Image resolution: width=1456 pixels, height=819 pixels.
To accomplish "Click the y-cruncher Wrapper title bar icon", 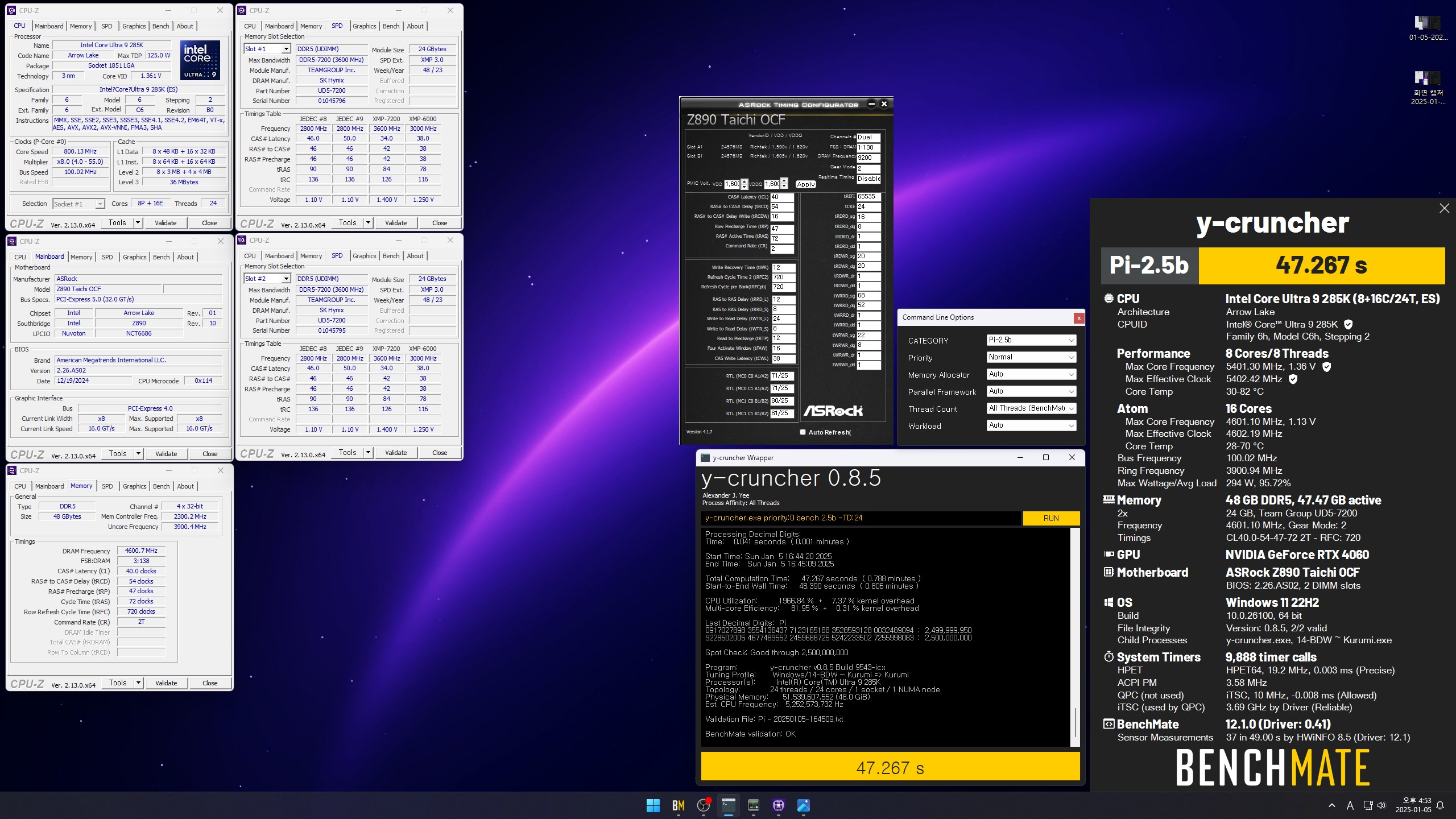I will tap(705, 458).
